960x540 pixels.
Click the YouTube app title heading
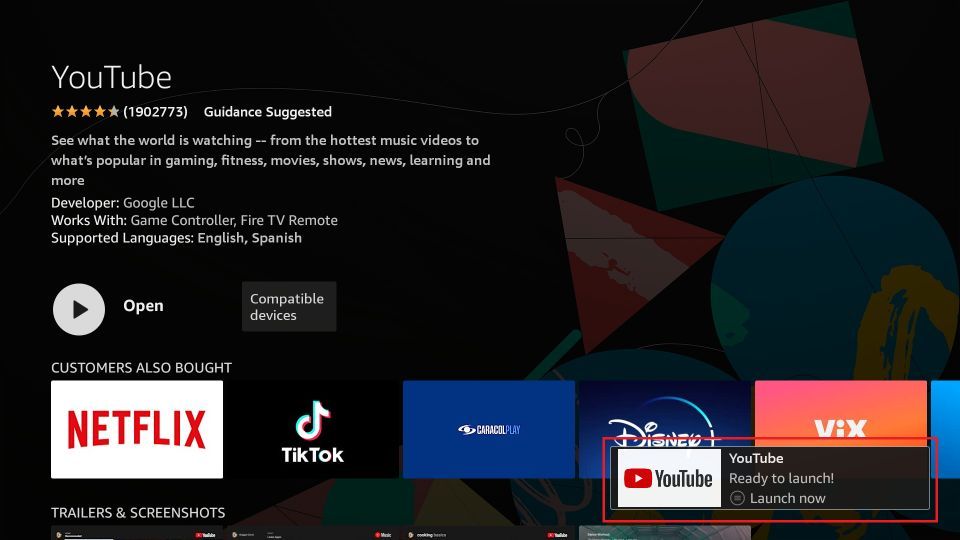point(111,77)
